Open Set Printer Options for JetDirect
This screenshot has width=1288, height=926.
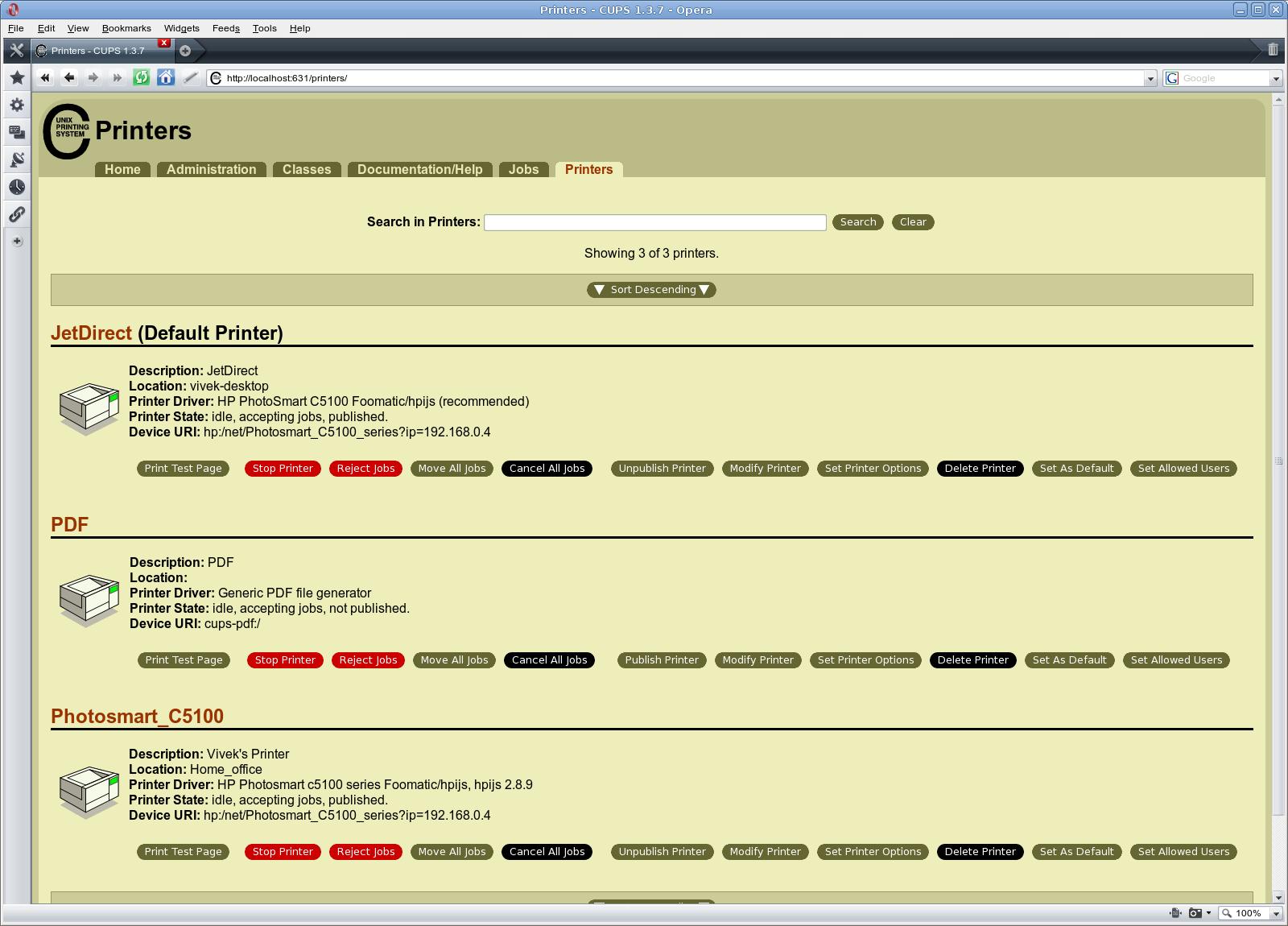873,469
